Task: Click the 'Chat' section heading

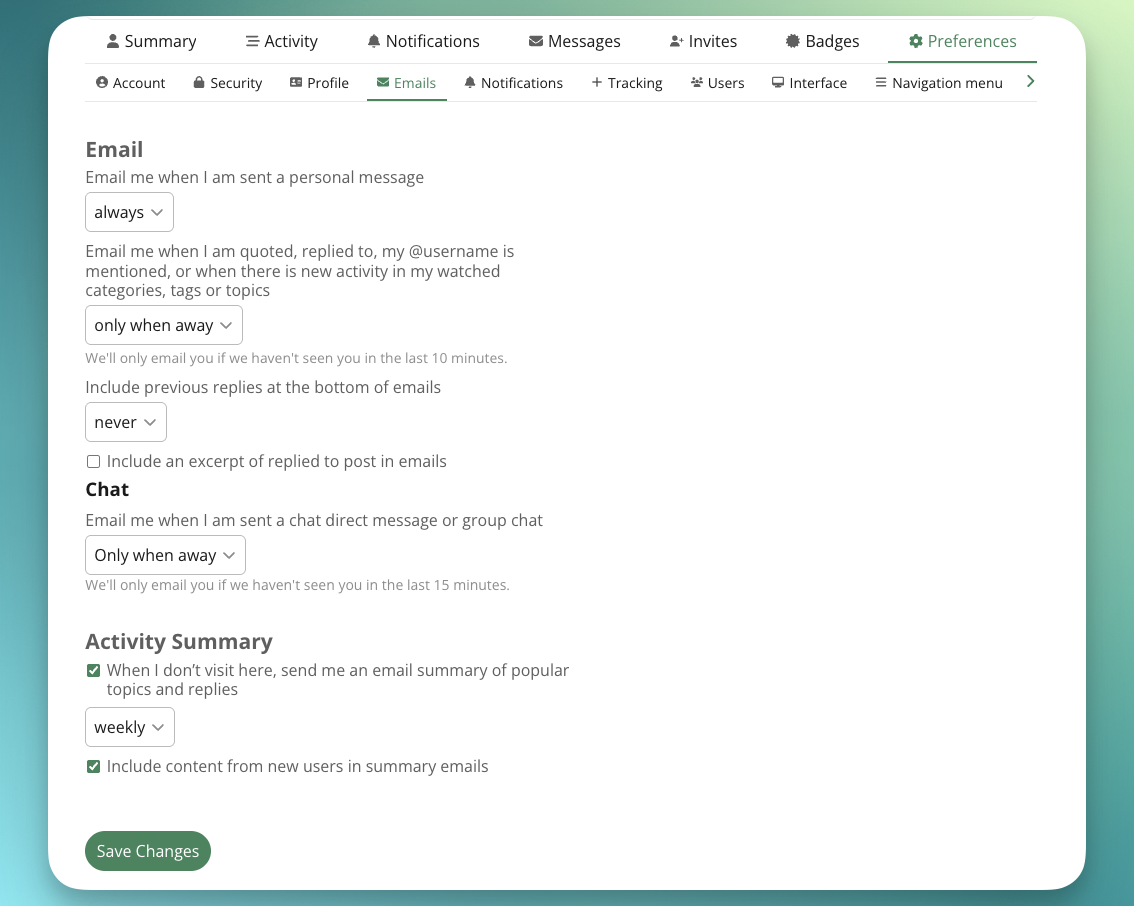Action: click(x=107, y=490)
